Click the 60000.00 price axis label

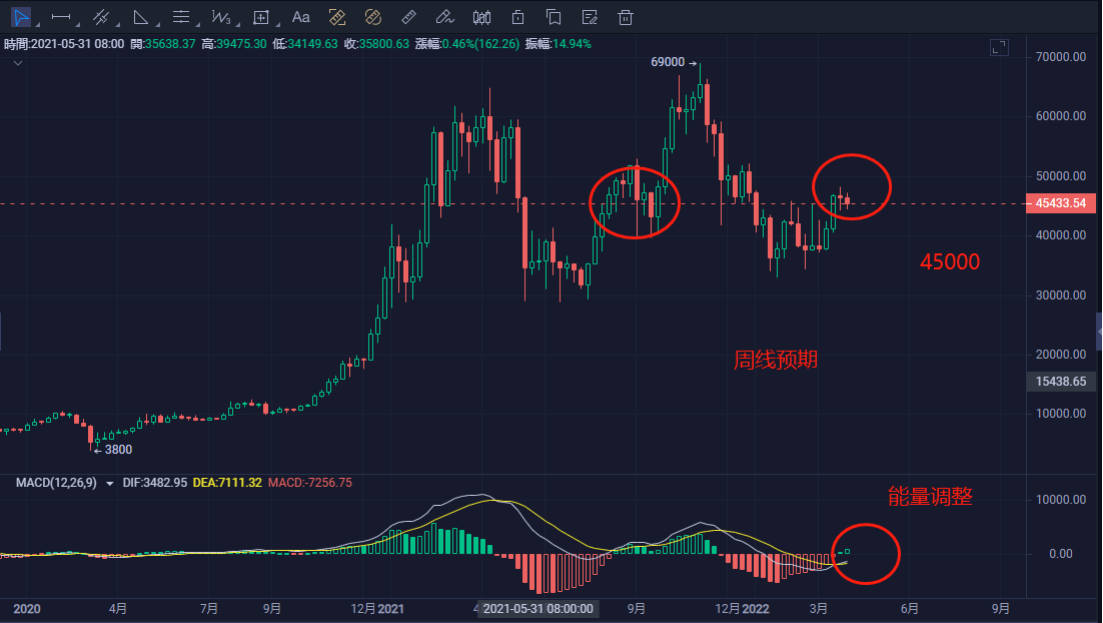[1061, 115]
